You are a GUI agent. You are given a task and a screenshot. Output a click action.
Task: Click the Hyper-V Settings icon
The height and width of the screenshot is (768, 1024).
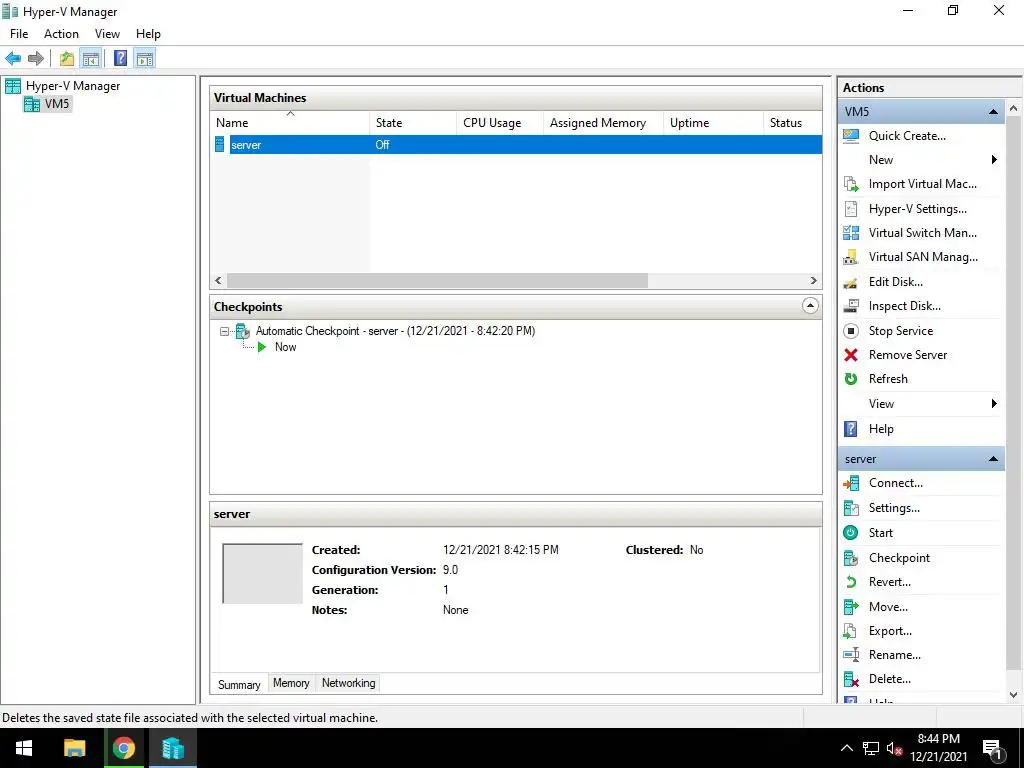pos(851,209)
